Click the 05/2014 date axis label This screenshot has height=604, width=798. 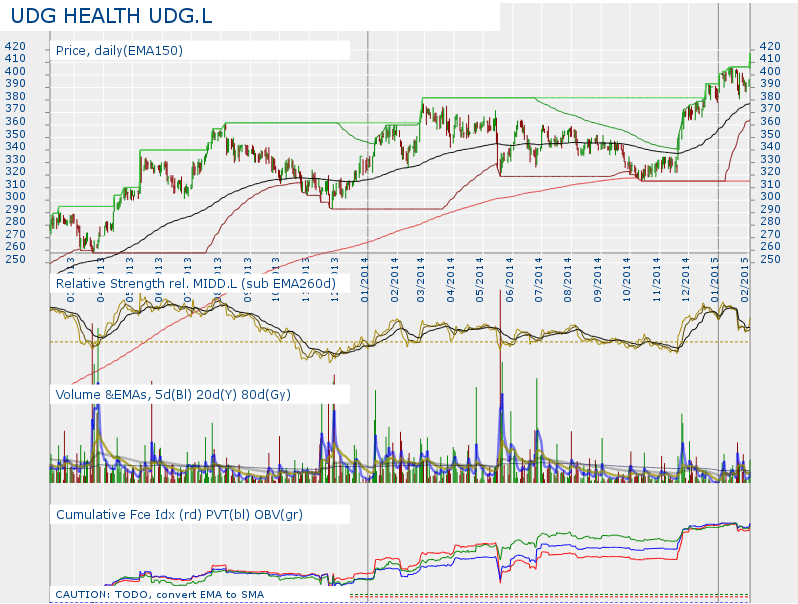(479, 280)
